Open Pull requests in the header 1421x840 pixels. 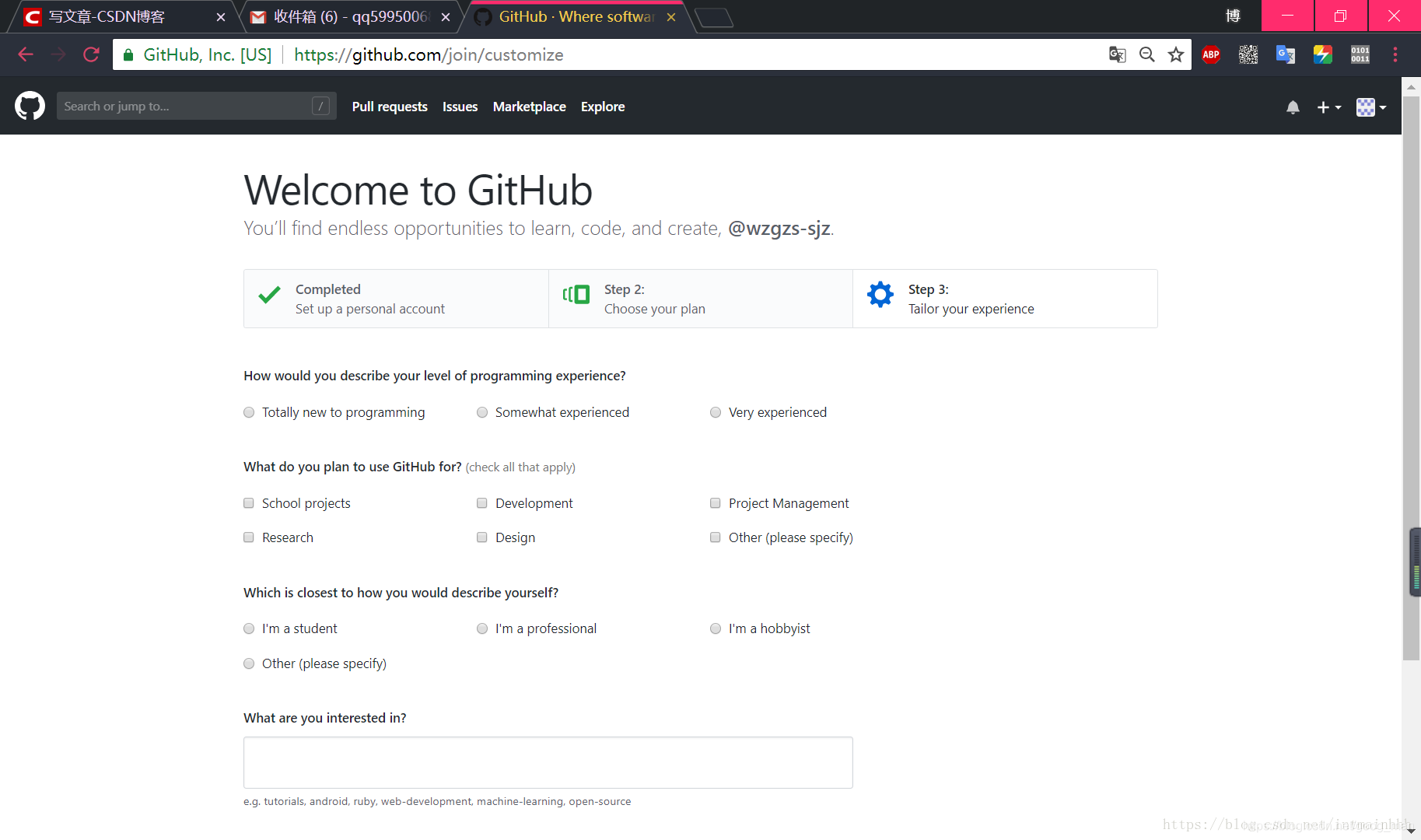[390, 107]
